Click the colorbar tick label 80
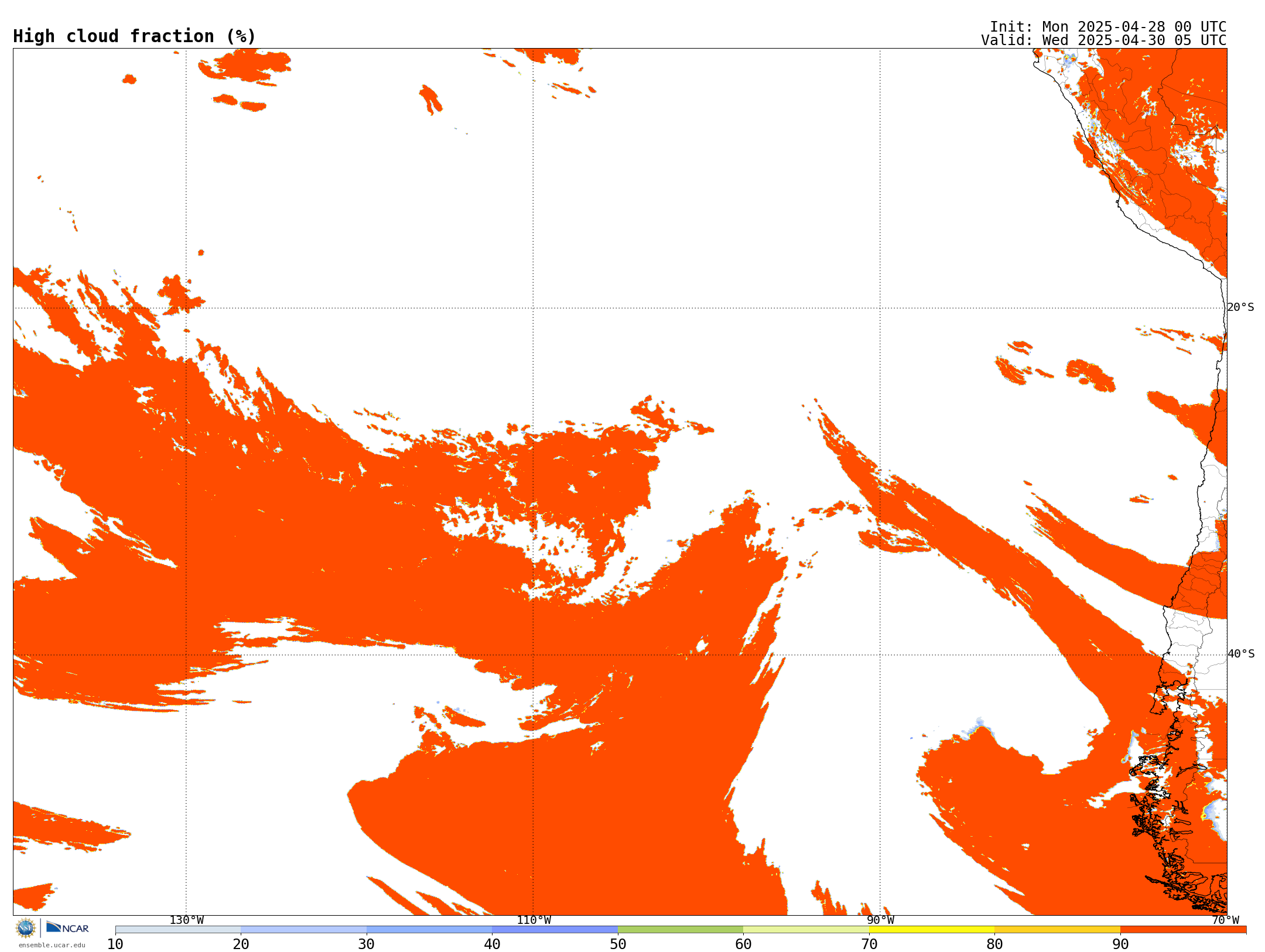This screenshot has height=952, width=1265. (994, 944)
